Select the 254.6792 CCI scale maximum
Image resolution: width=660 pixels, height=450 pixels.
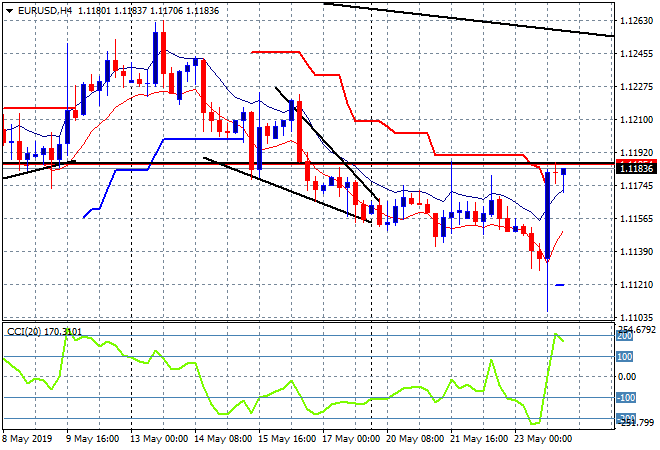(x=636, y=329)
